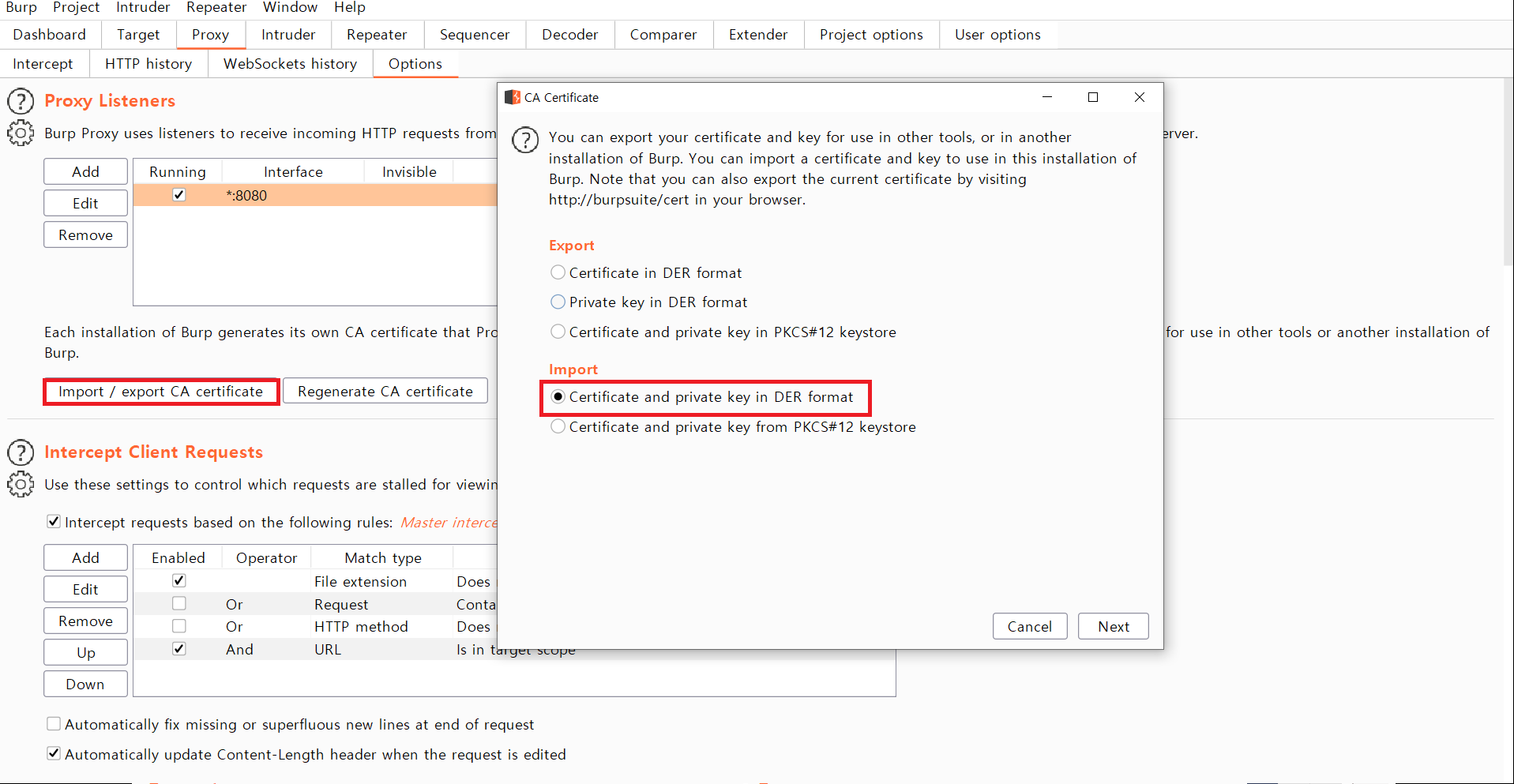Toggle the URL rule enabled checkbox
Image resolution: width=1514 pixels, height=784 pixels.
(179, 648)
